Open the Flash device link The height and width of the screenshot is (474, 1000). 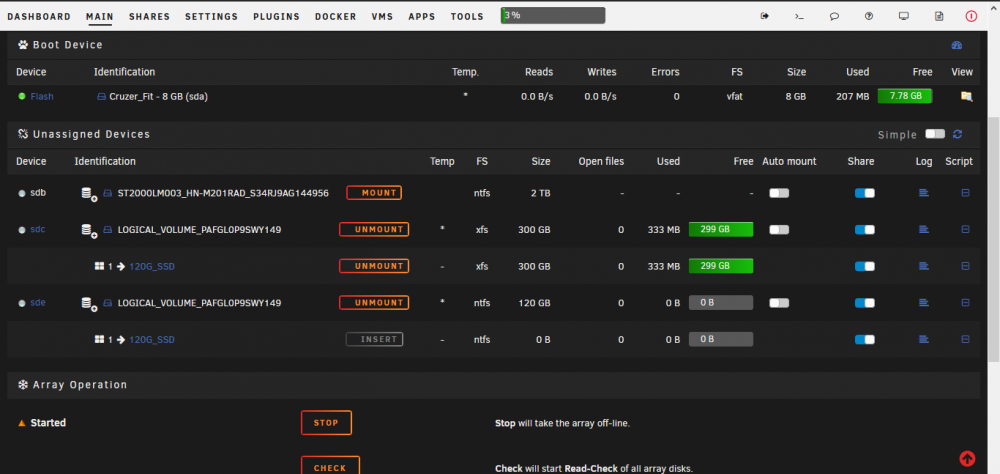[x=42, y=96]
